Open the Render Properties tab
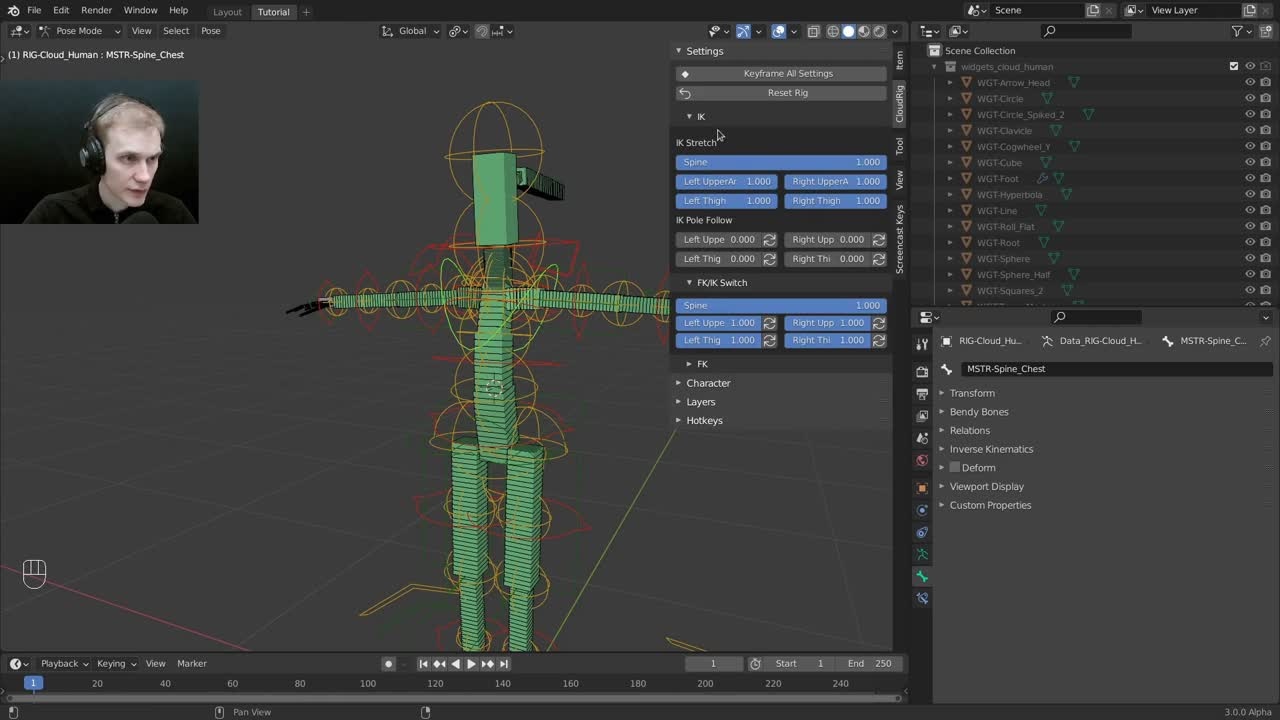 [x=922, y=371]
